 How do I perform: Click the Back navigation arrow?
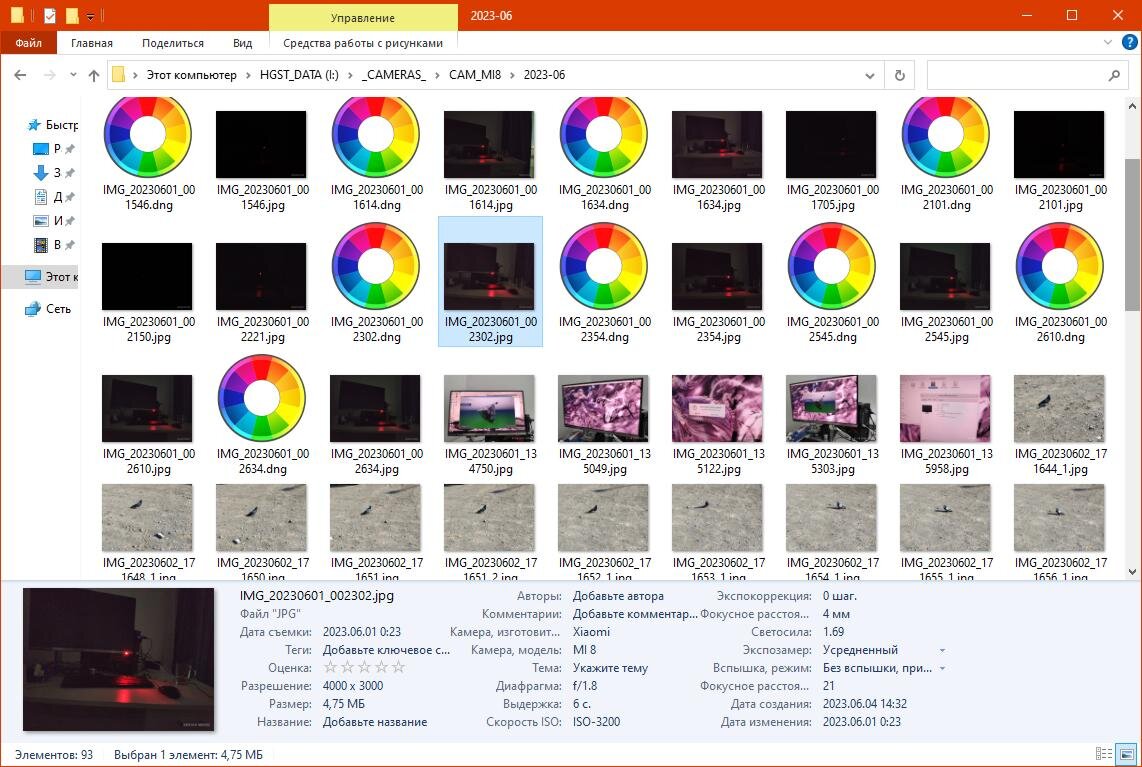point(20,75)
